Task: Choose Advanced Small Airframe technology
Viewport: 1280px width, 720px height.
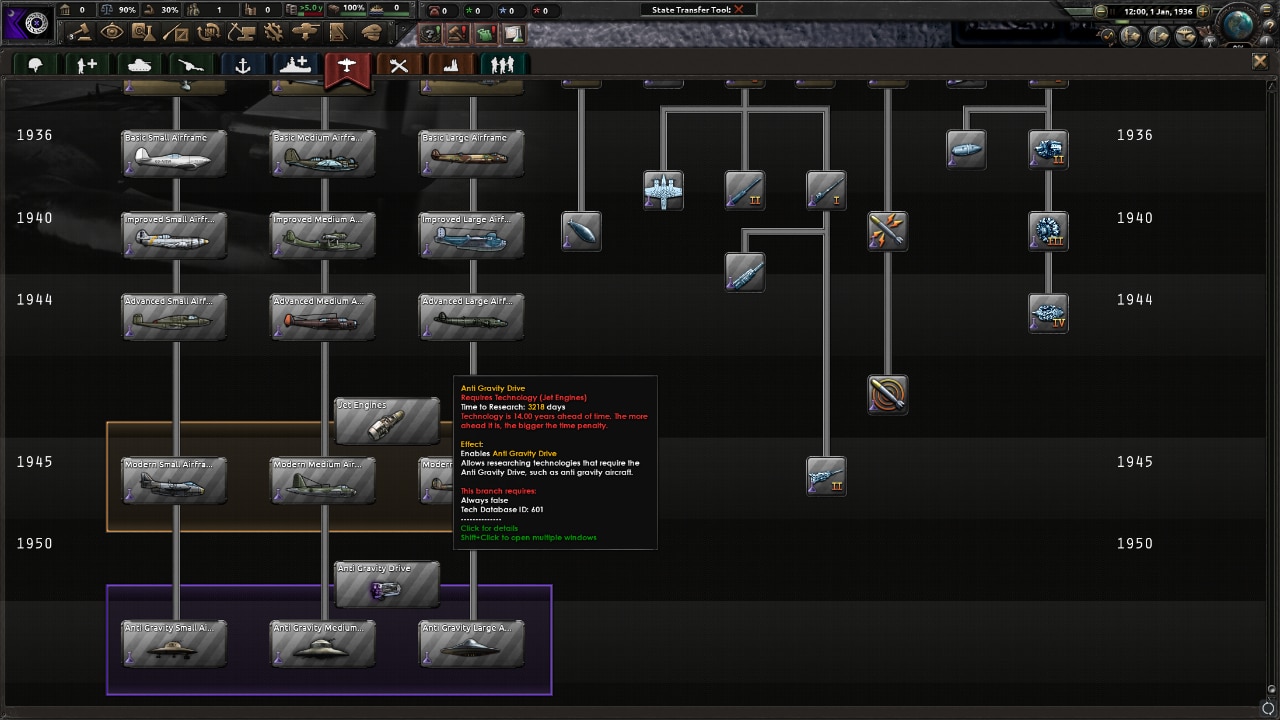Action: [174, 317]
